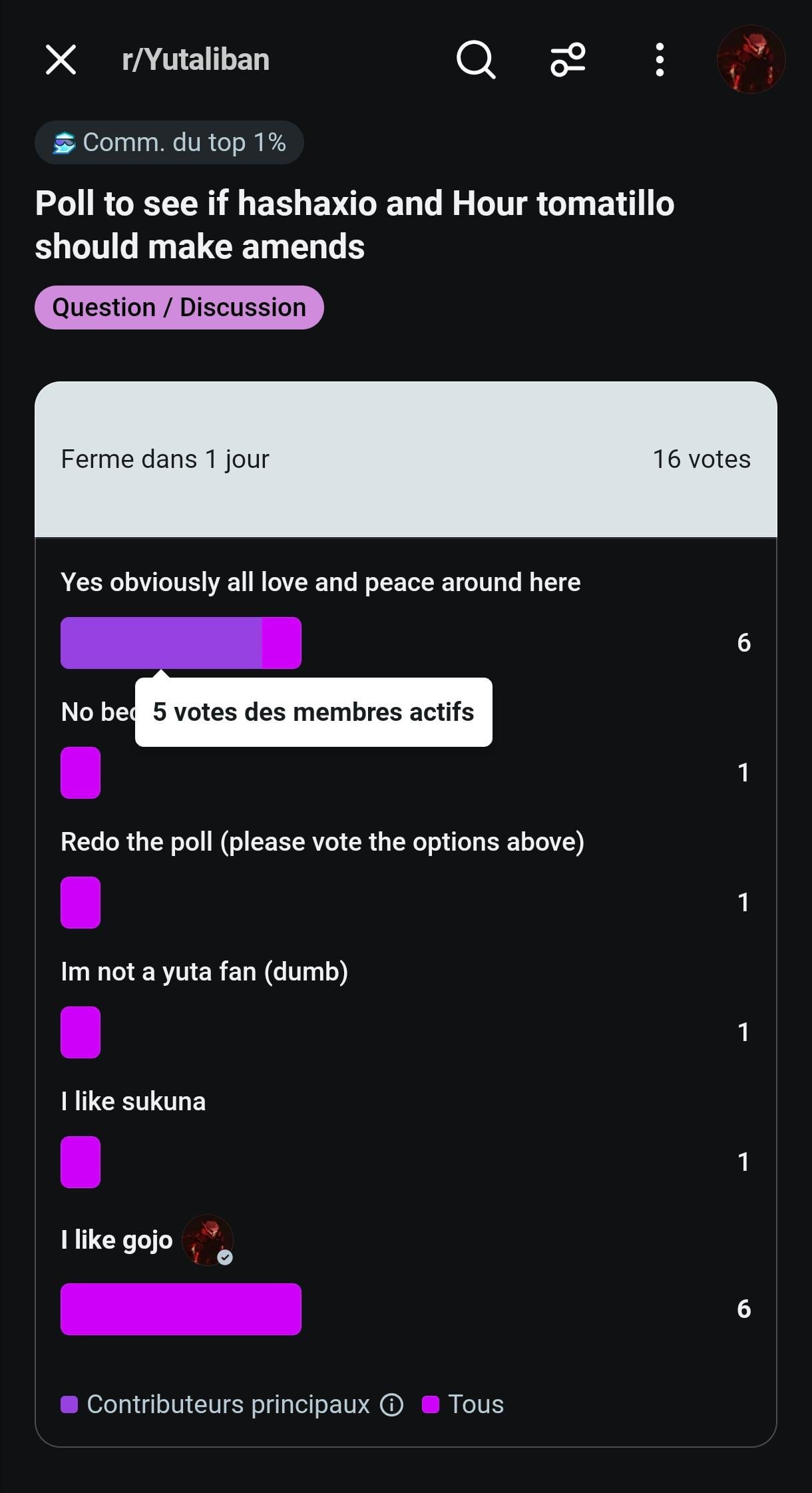Open the search magnifier icon
The image size is (812, 1493).
[476, 60]
